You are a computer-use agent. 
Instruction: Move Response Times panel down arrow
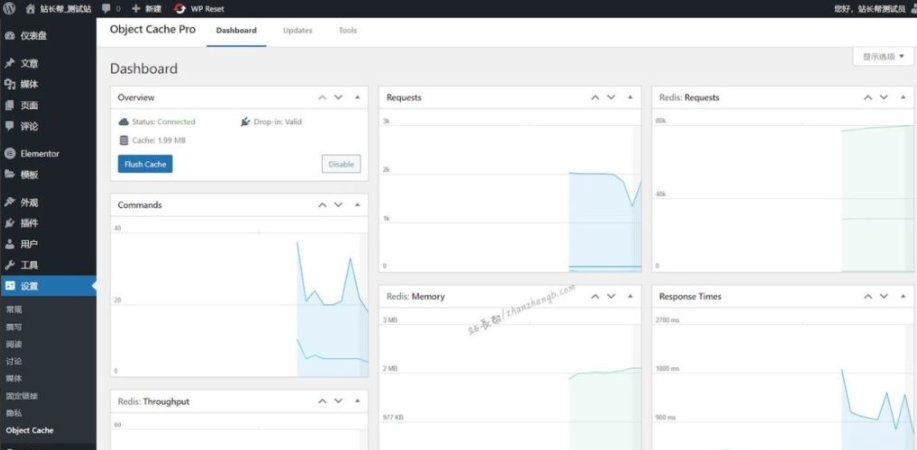pos(884,297)
